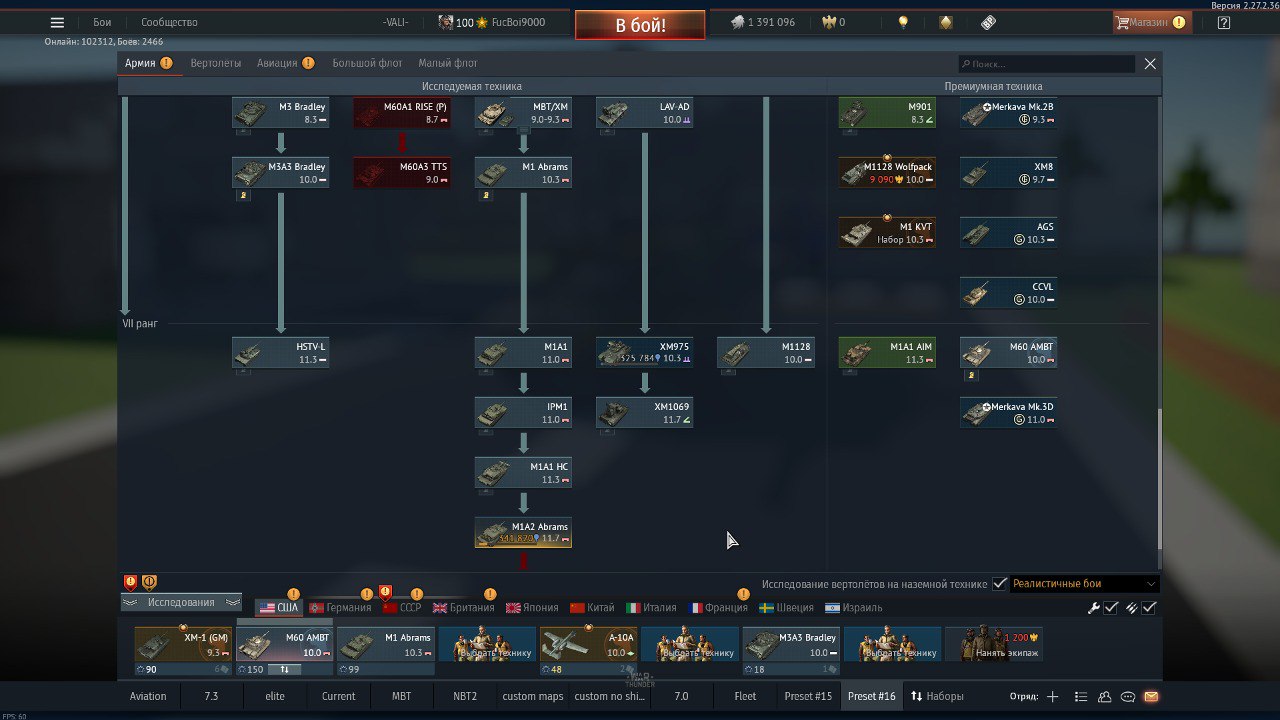1280x720 pixels.
Task: Open FucBoi9000 player profile
Action: tap(518, 22)
